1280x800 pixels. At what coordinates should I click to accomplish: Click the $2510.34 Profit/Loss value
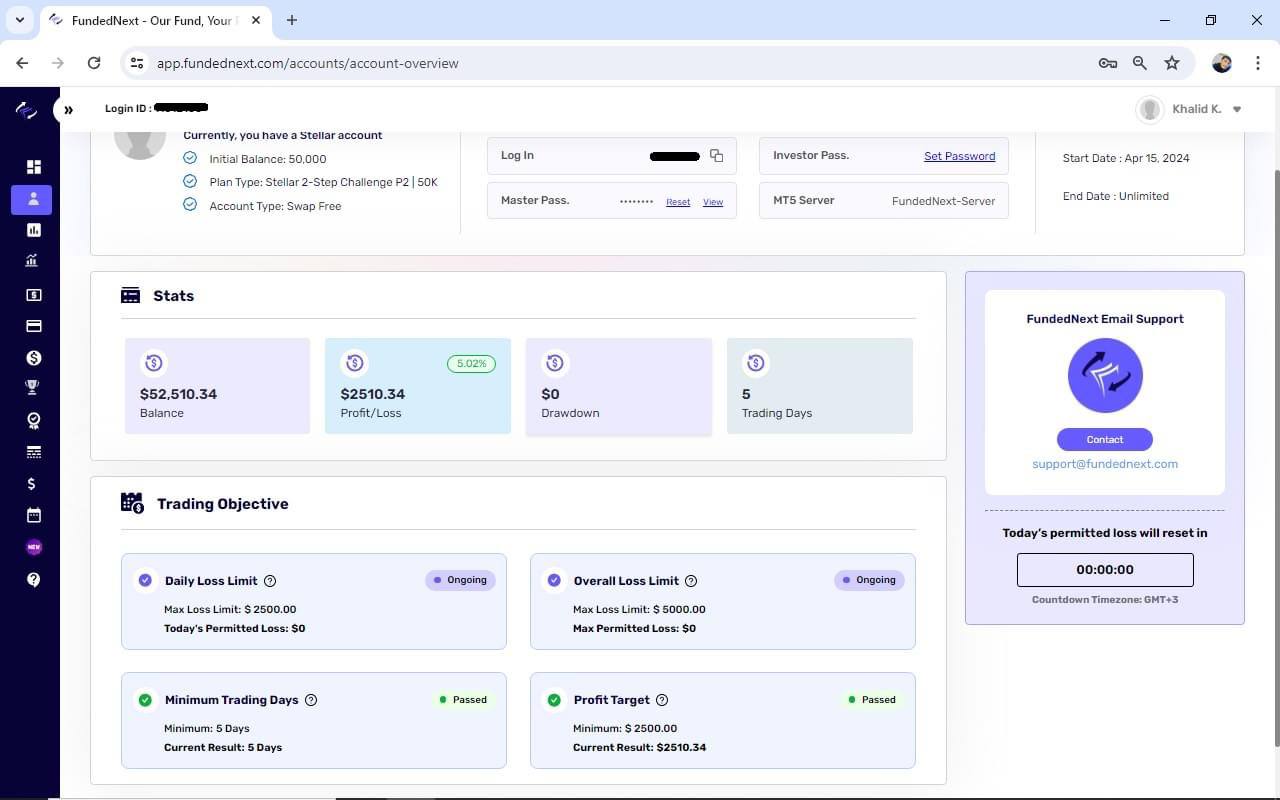(x=373, y=394)
